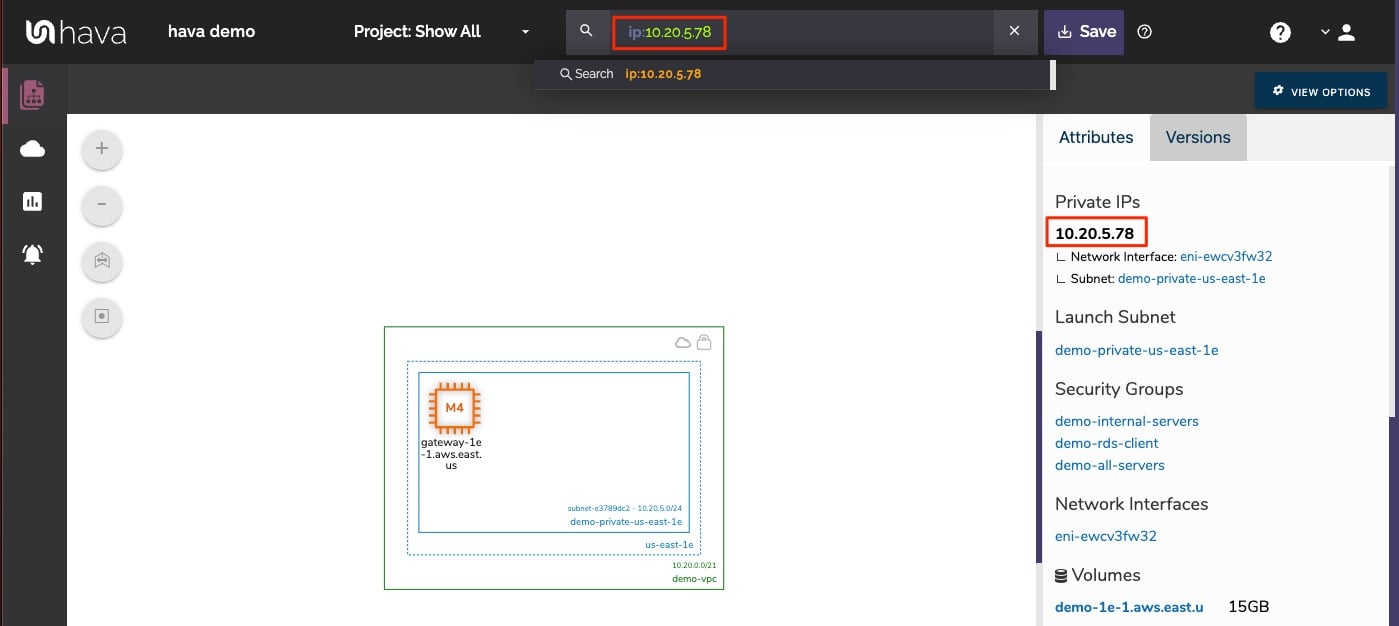Open the Reports statistics sidebar icon

pos(32,201)
